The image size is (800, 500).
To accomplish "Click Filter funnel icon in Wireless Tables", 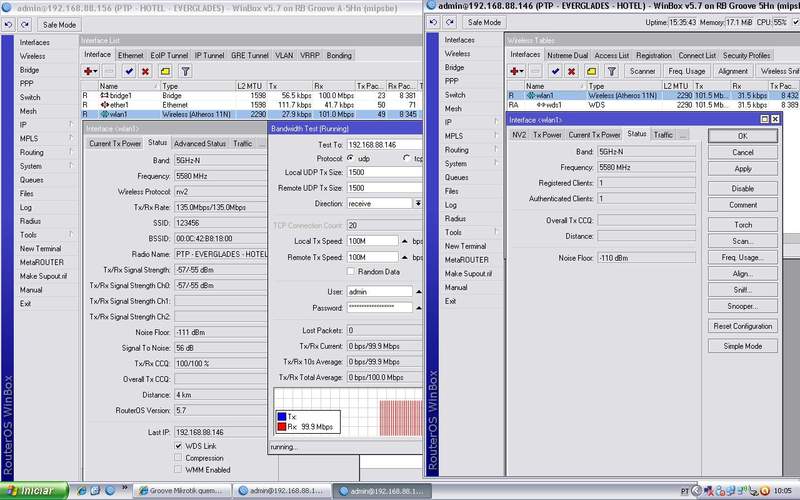I will (612, 71).
